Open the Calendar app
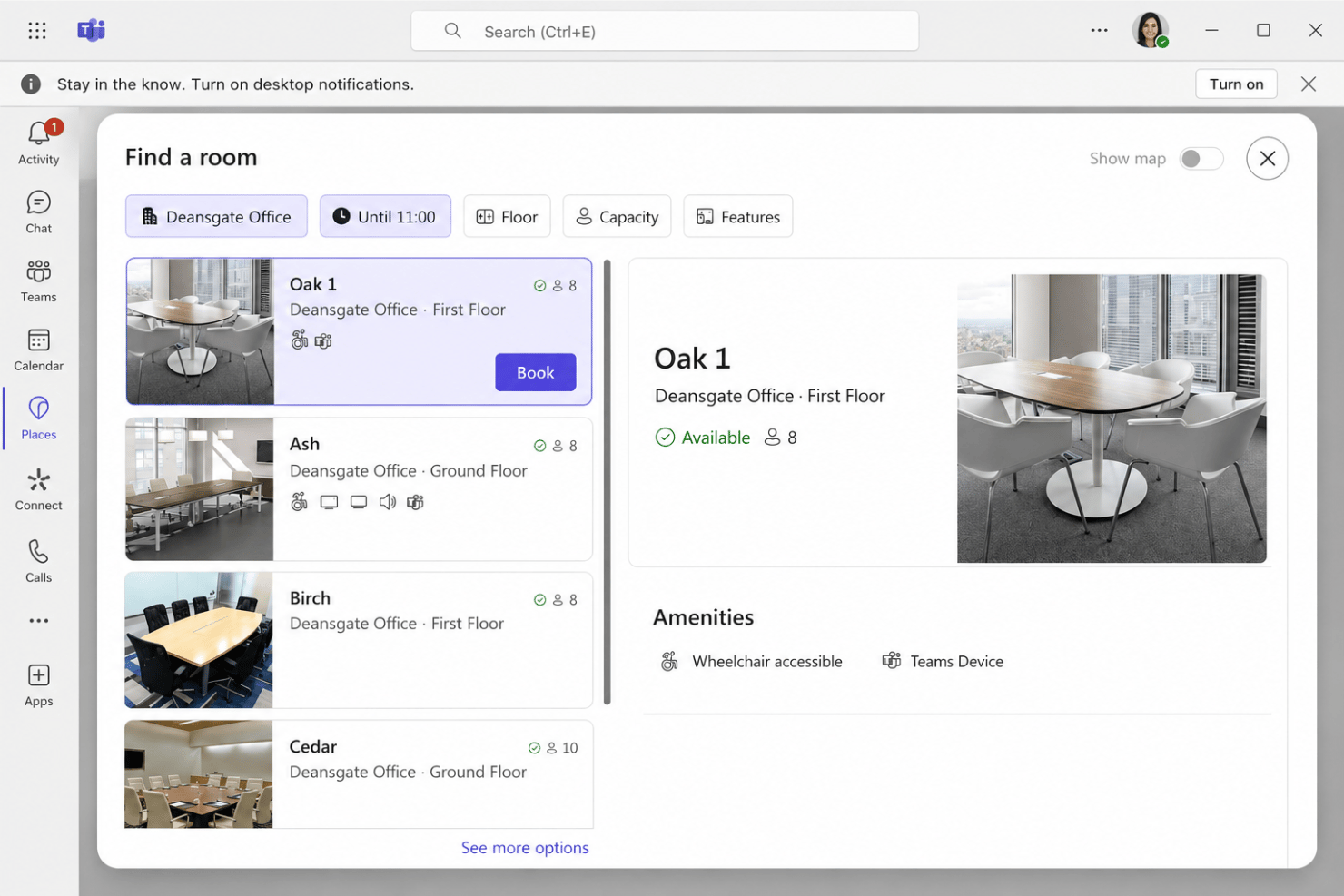The image size is (1344, 896). tap(38, 350)
